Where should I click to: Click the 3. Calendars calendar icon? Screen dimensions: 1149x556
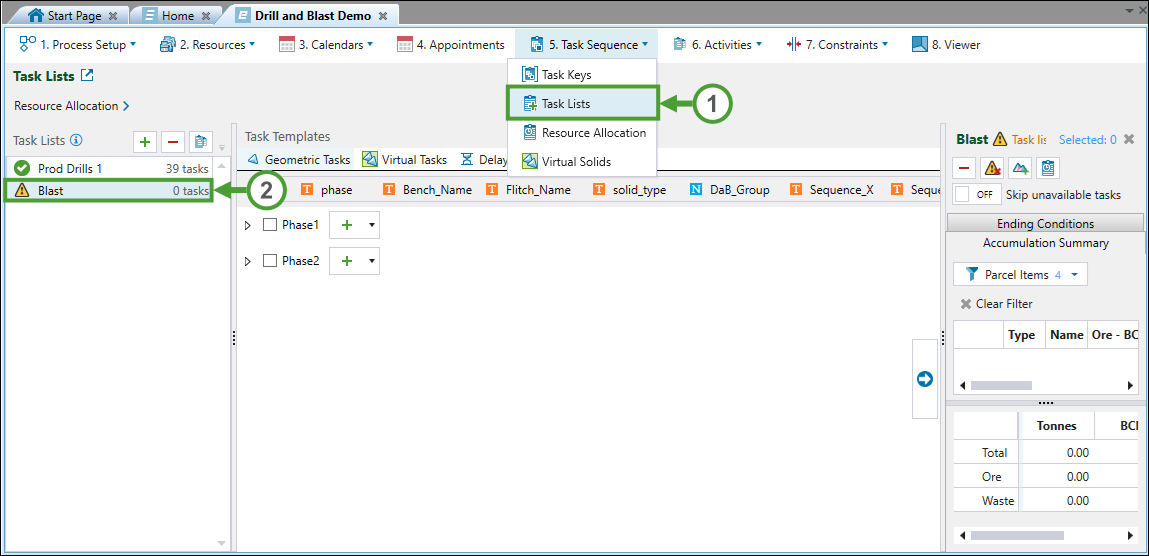coord(287,45)
